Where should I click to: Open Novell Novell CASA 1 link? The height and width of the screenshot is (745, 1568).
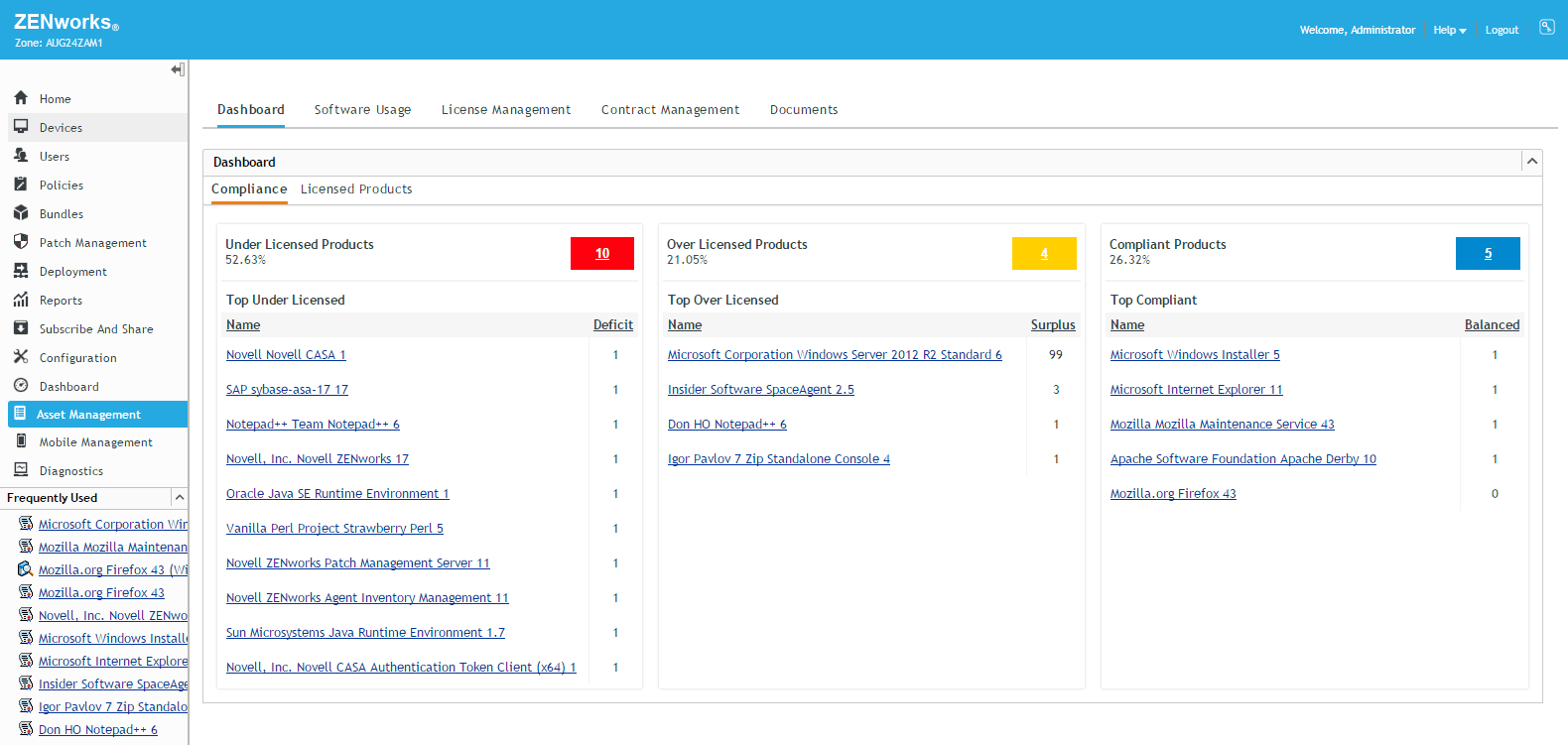pos(286,354)
